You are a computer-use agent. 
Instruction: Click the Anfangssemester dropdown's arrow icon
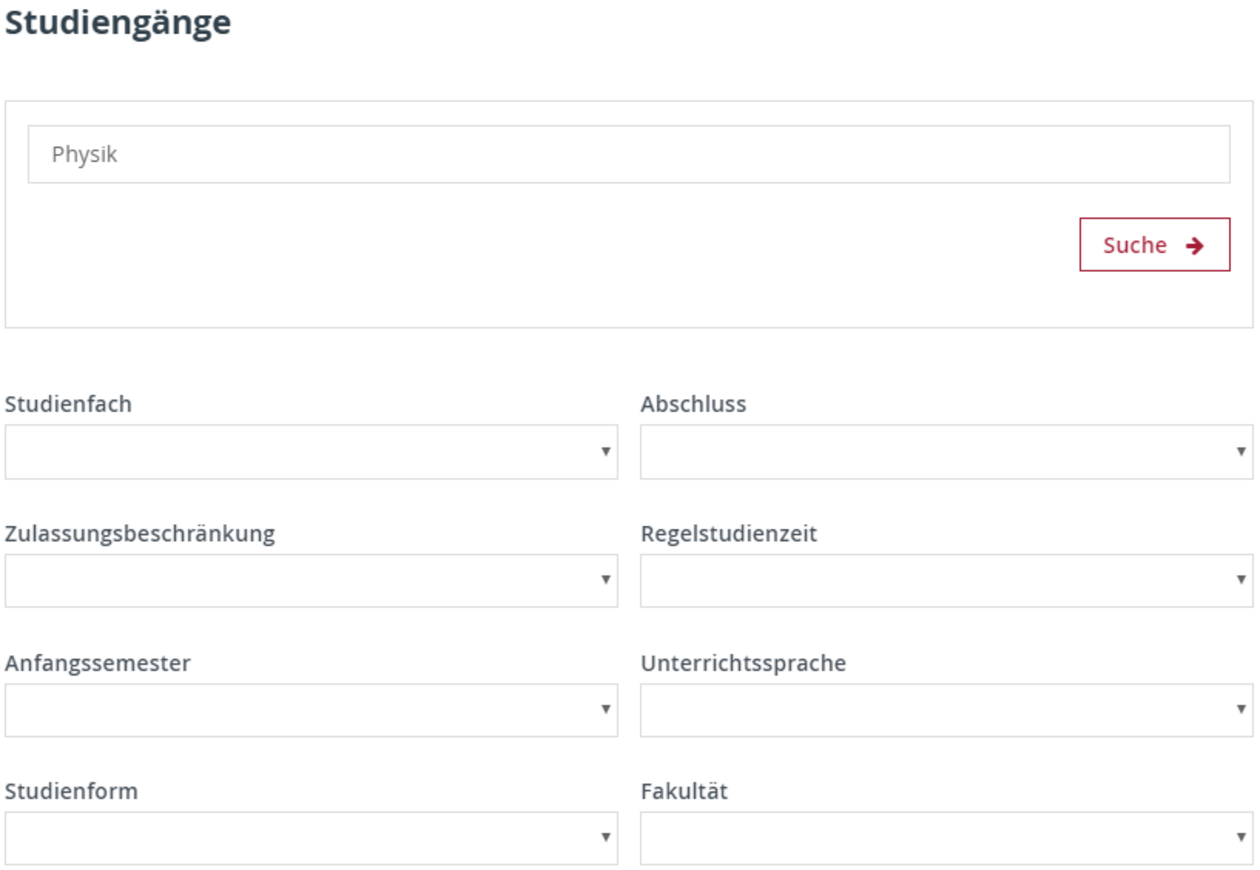pos(605,709)
